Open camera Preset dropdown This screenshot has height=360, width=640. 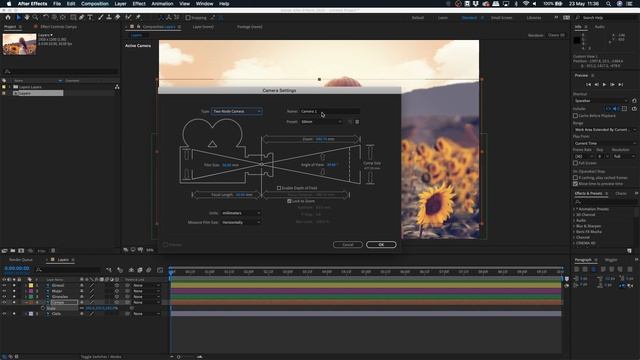321,122
